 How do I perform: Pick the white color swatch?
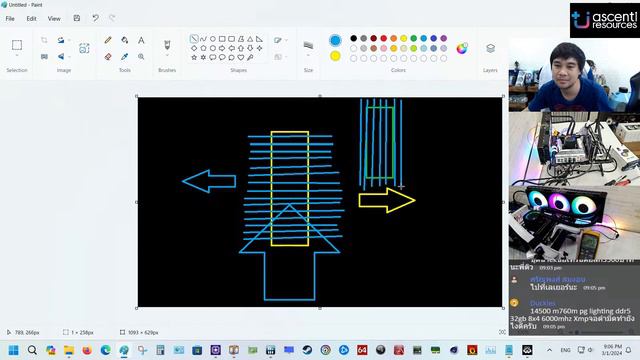(x=353, y=48)
